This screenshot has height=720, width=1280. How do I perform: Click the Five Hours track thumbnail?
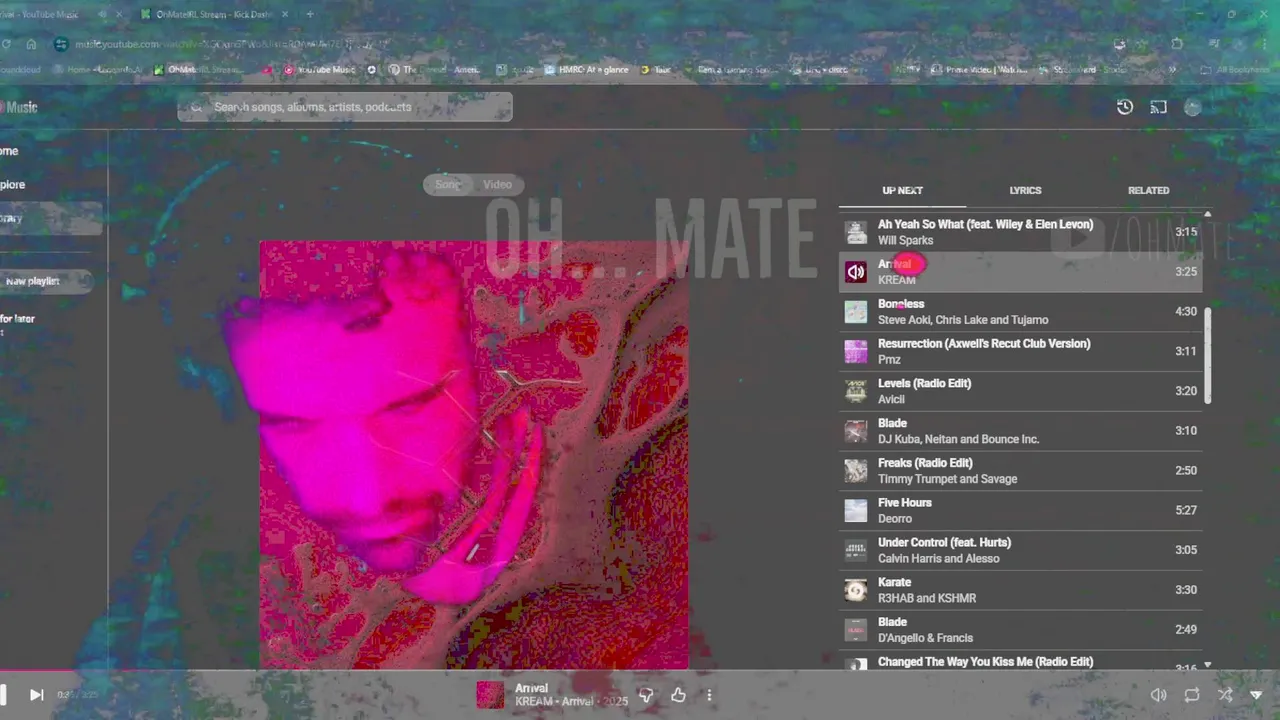[856, 510]
